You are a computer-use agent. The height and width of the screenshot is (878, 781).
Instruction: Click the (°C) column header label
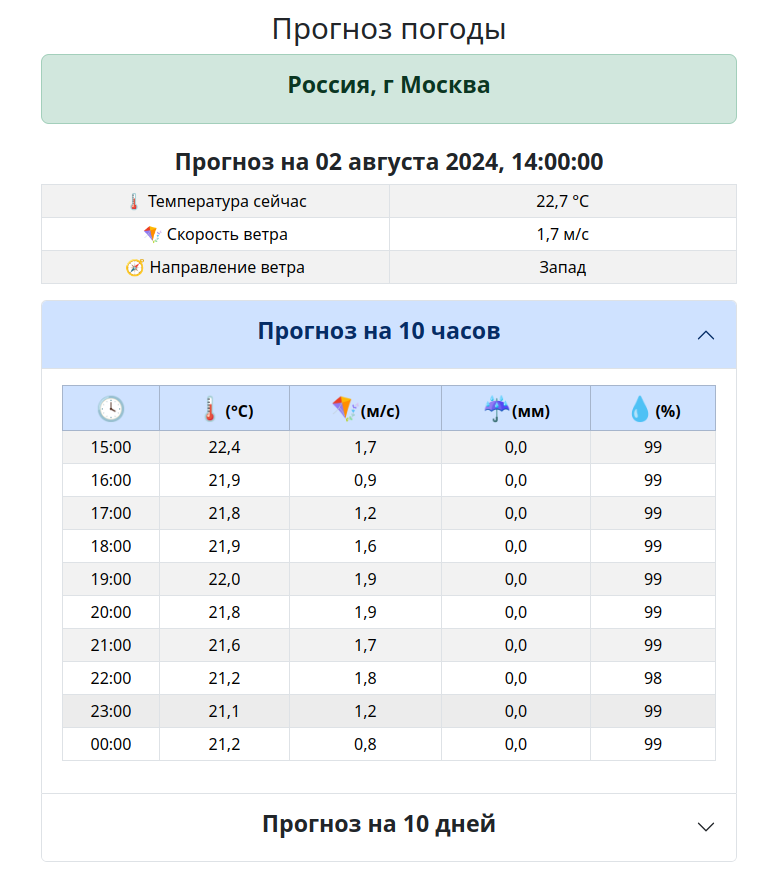239,412
